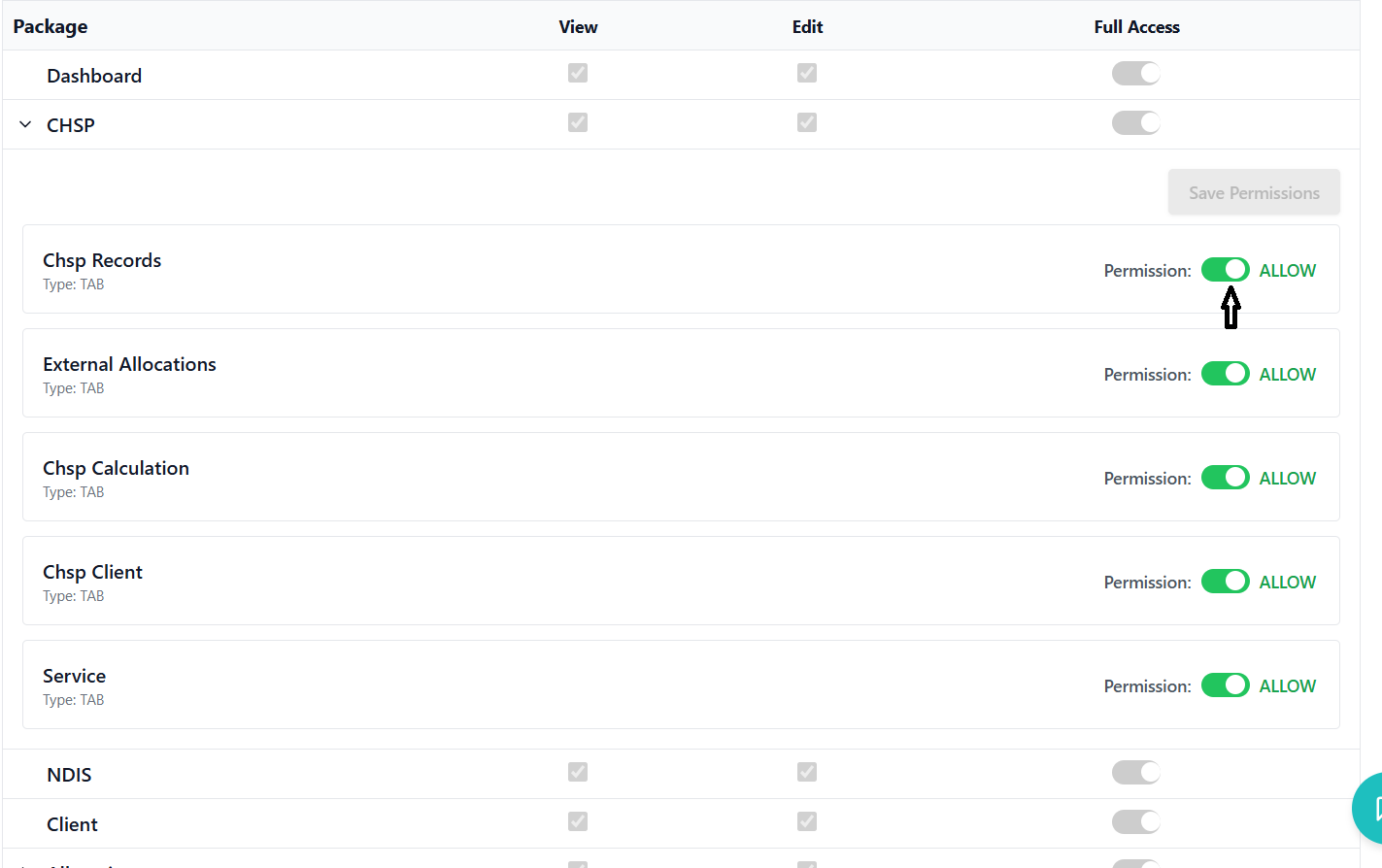This screenshot has height=868, width=1382.
Task: Toggle Full Access for CHSP
Action: pos(1135,123)
